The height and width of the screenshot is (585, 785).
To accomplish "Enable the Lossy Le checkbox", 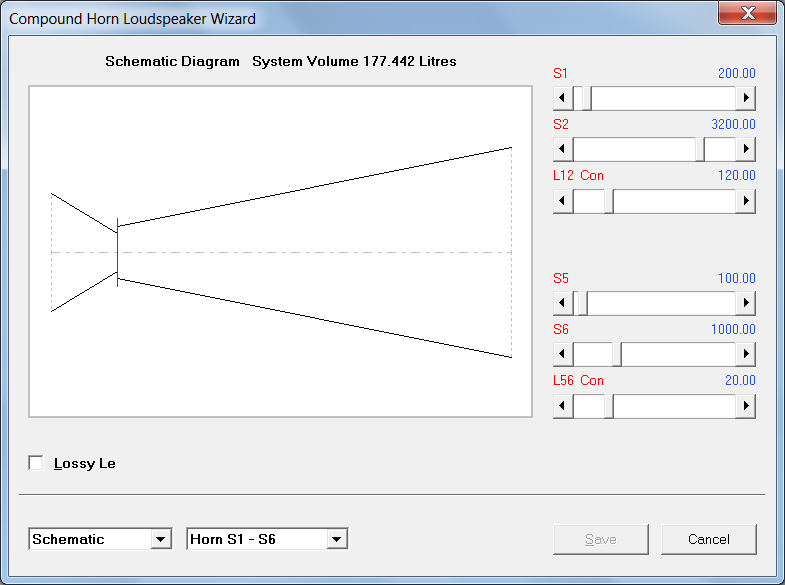I will 36,463.
